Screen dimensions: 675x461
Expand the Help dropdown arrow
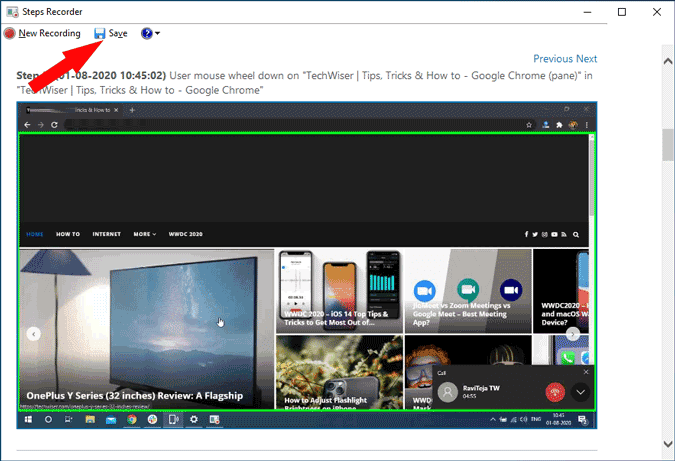(x=158, y=33)
